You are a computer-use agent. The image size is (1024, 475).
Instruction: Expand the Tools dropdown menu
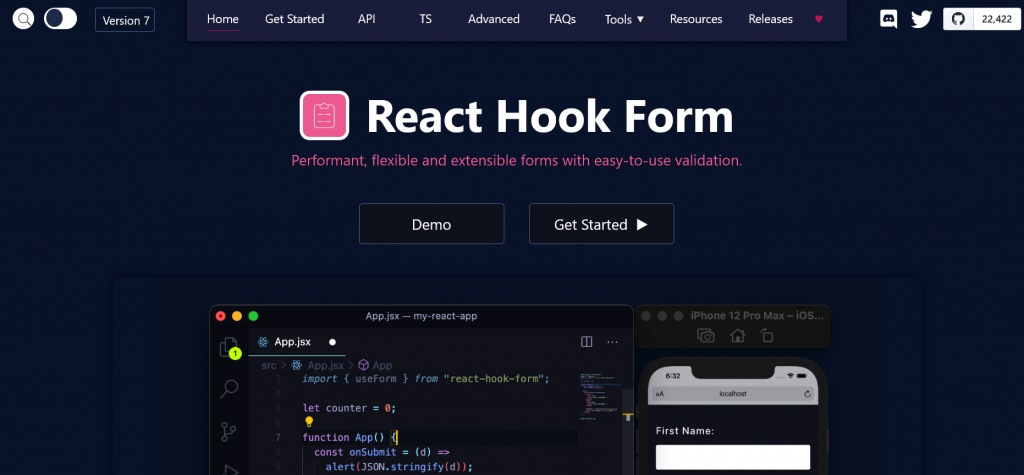624,19
